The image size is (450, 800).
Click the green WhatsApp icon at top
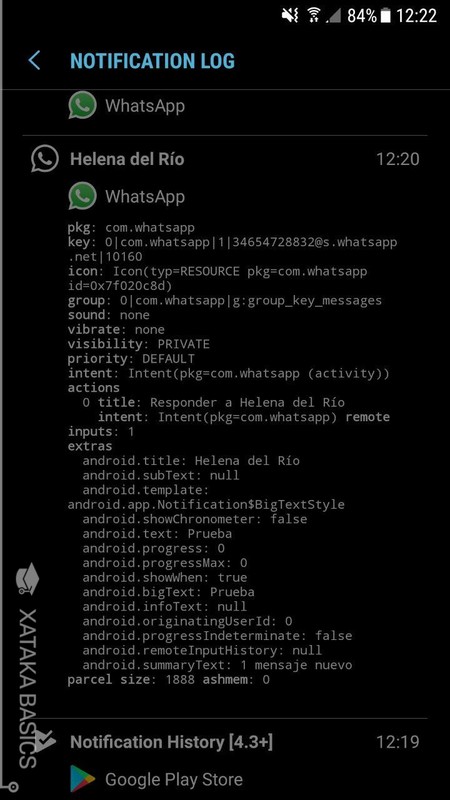82,105
